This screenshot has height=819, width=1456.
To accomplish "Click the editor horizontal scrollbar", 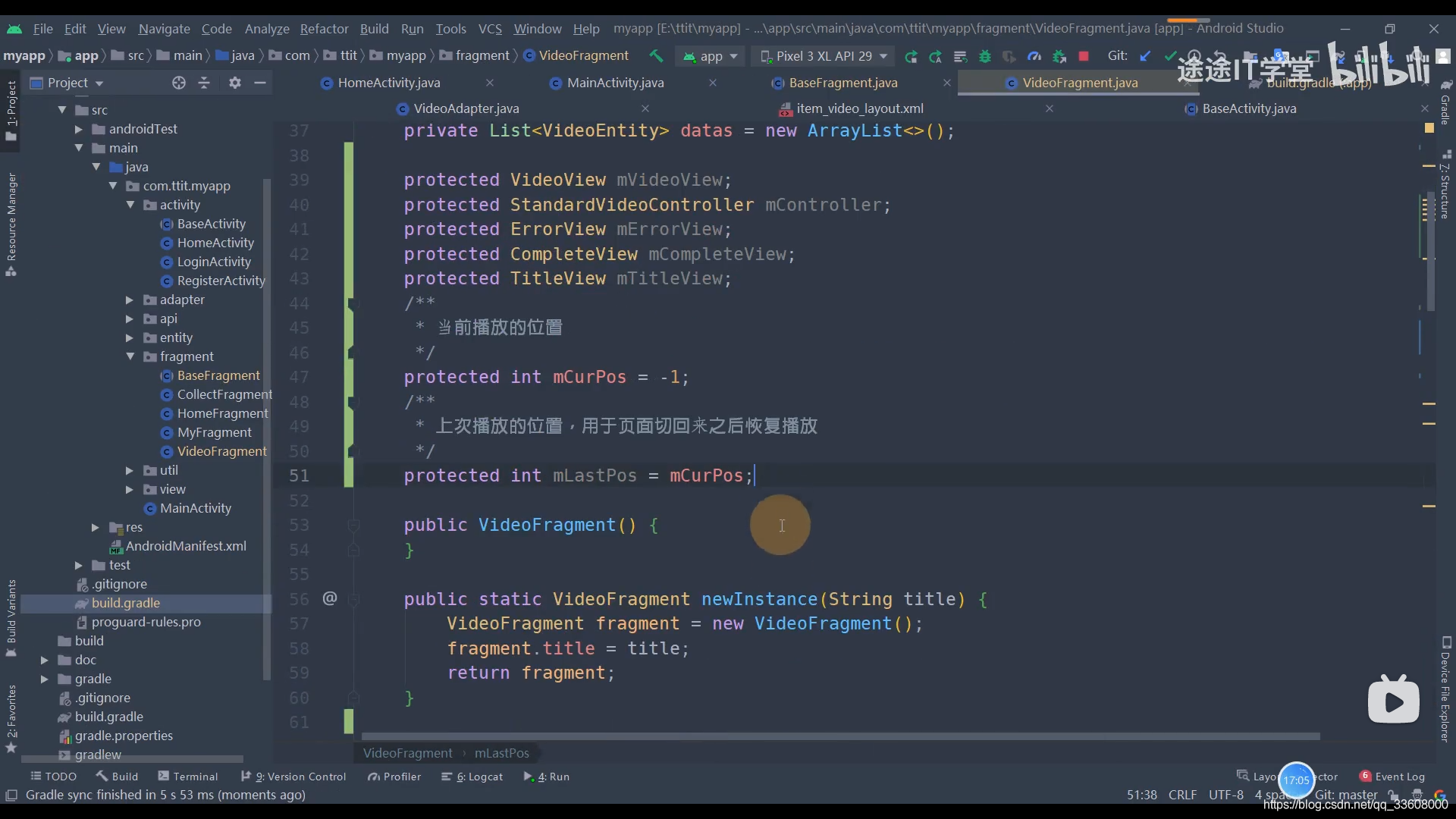I will [840, 736].
